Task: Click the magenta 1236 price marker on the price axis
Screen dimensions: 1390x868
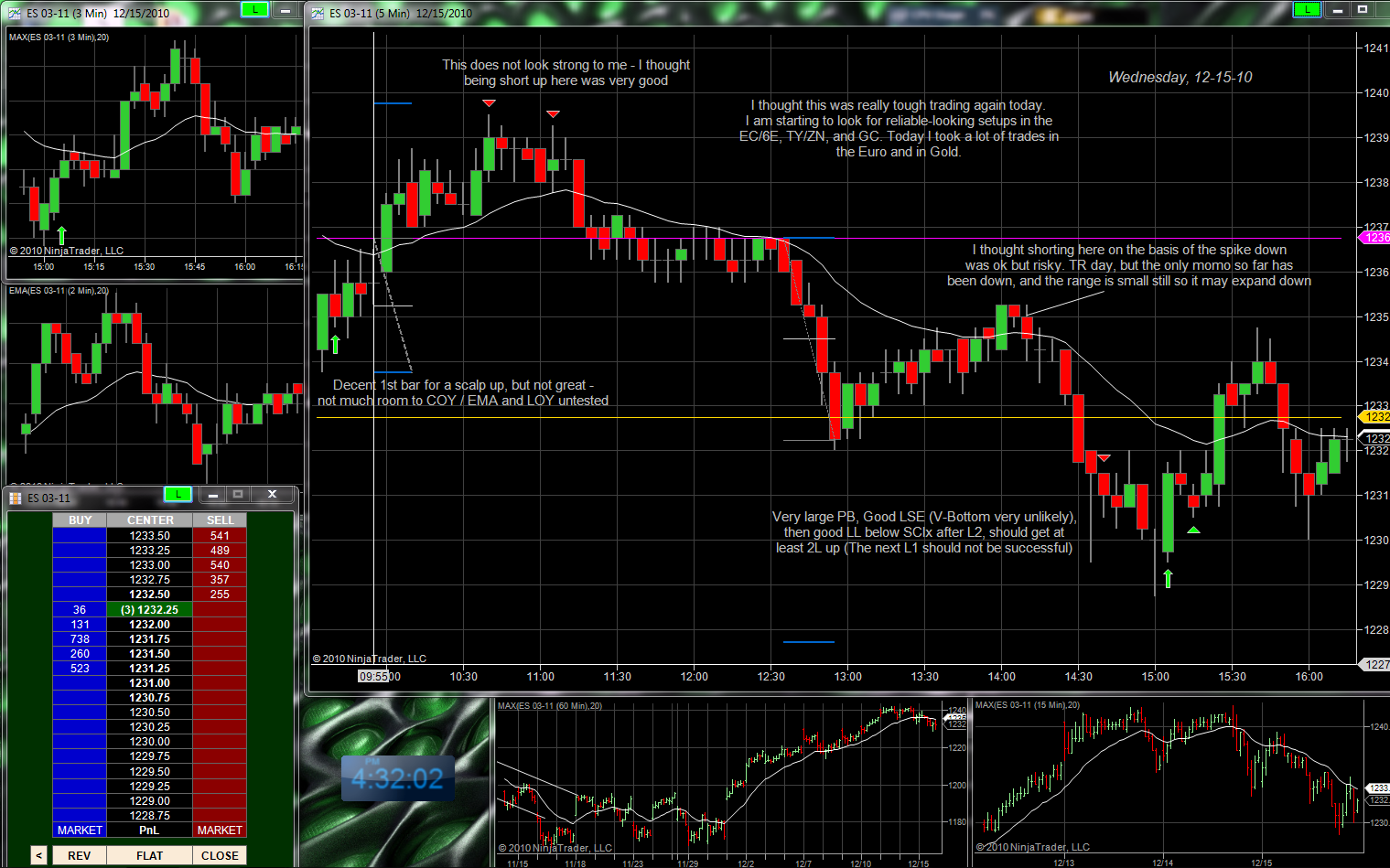Action: (1376, 238)
